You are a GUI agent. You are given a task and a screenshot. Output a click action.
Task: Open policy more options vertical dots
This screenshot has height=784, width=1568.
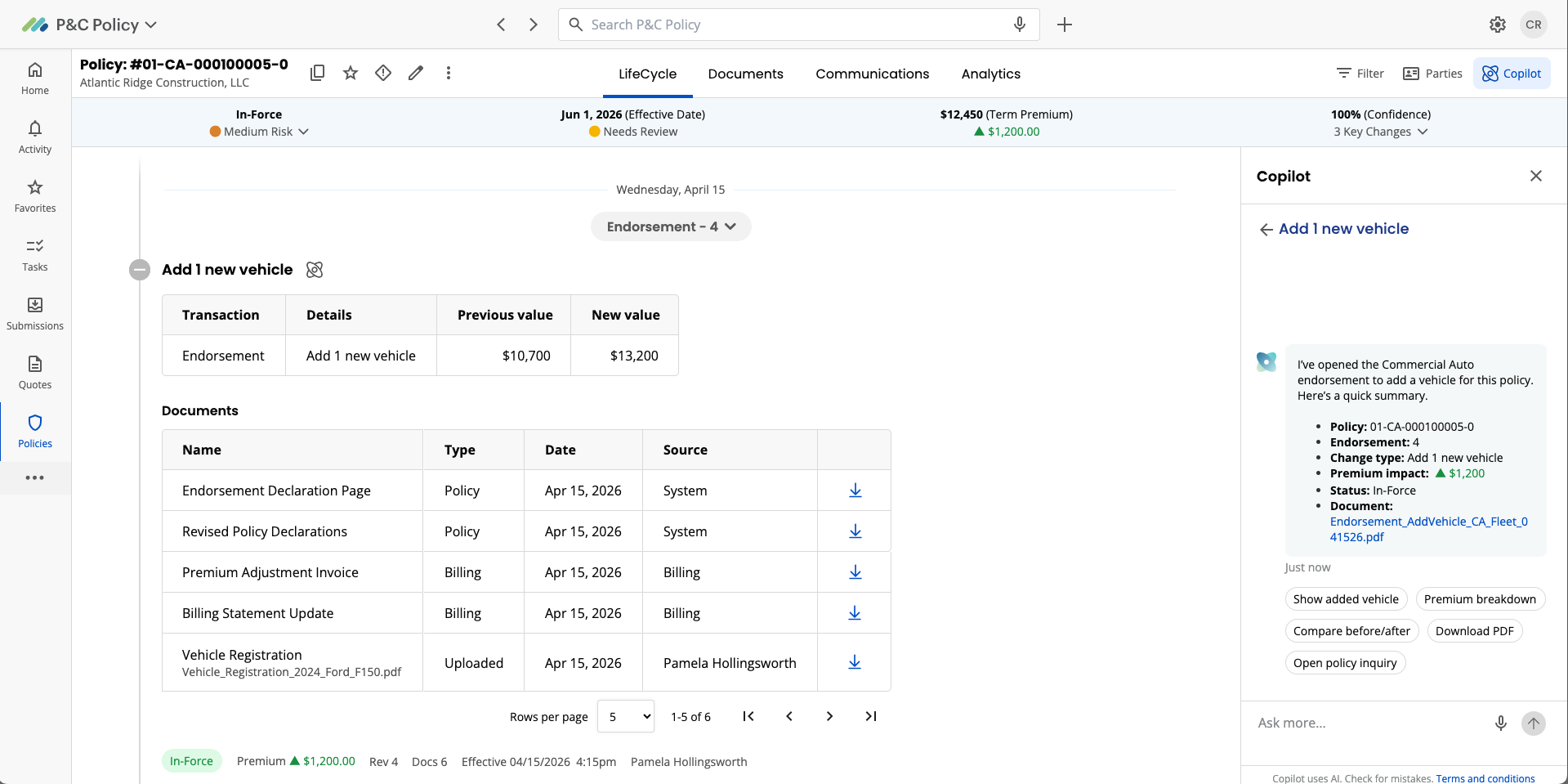point(449,73)
